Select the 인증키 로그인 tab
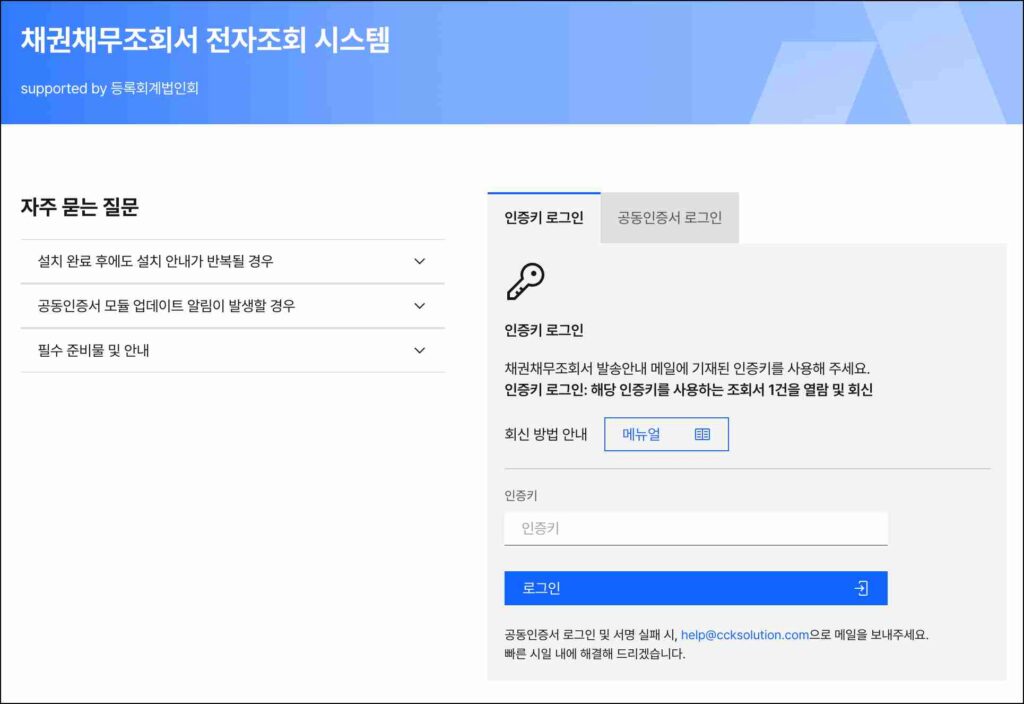This screenshot has width=1024, height=704. coord(544,218)
